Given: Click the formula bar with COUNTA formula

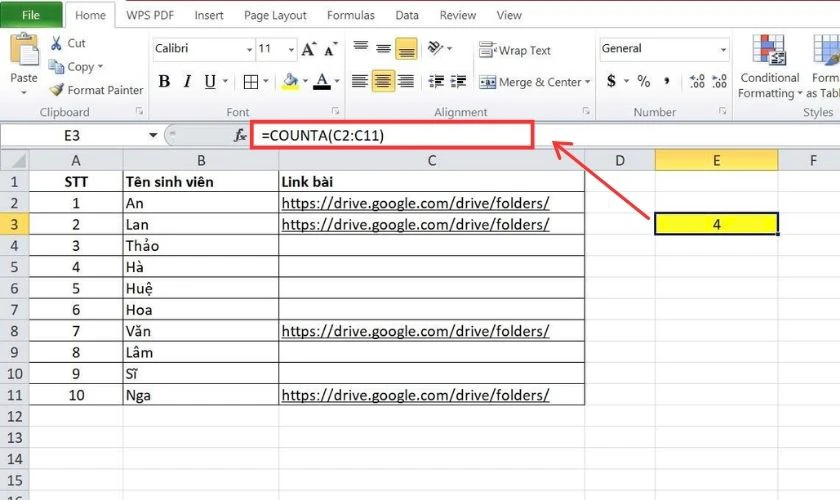Looking at the screenshot, I should (x=392, y=135).
